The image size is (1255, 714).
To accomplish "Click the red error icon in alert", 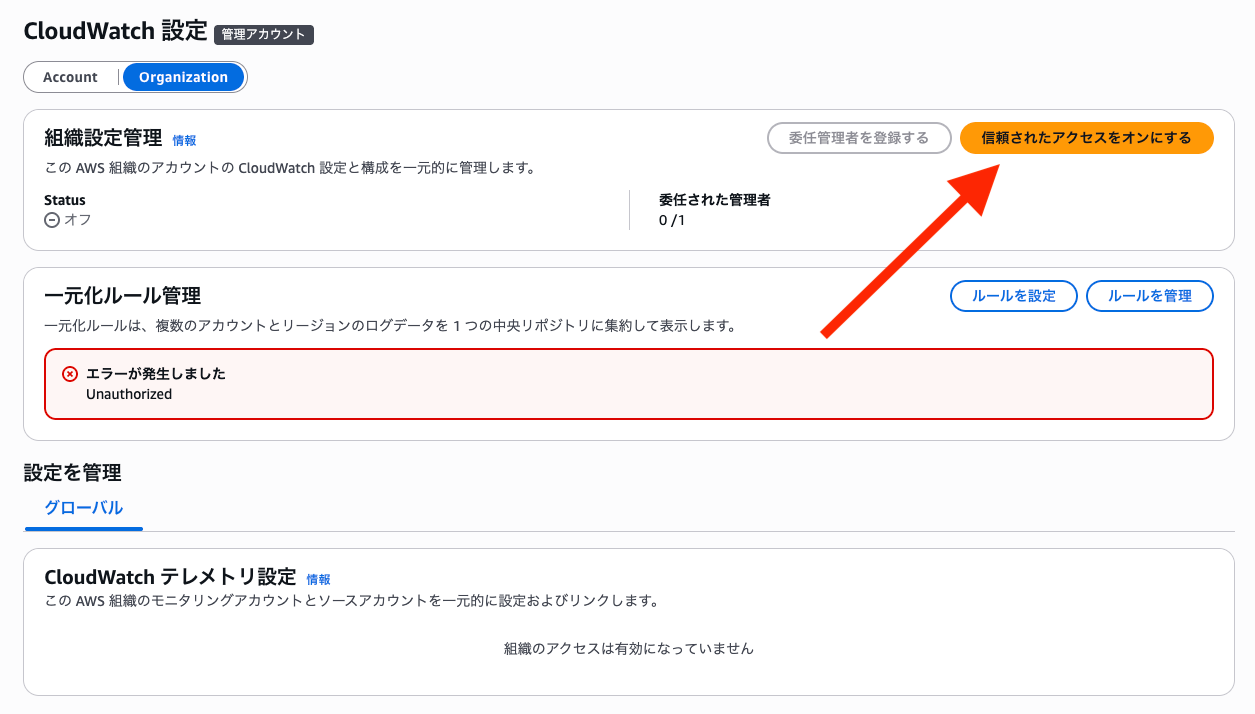I will pos(70,374).
